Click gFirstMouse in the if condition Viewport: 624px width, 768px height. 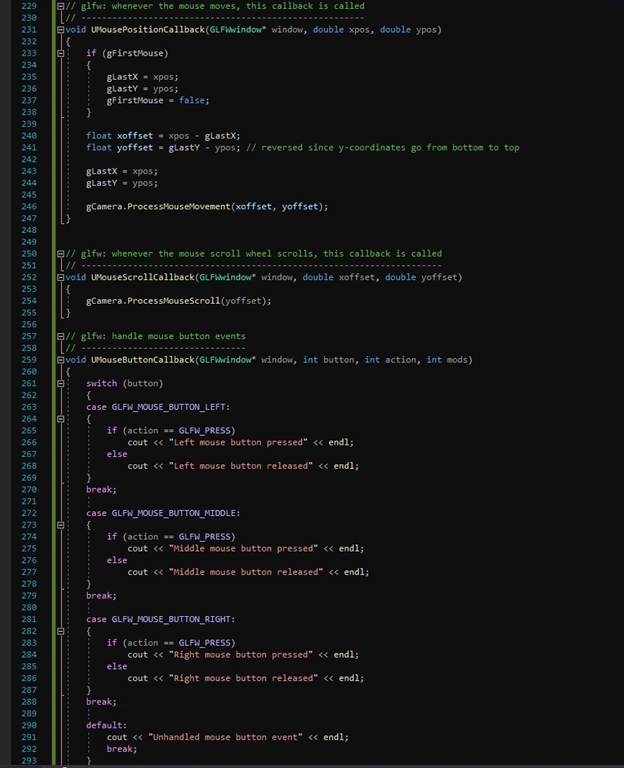[x=135, y=53]
